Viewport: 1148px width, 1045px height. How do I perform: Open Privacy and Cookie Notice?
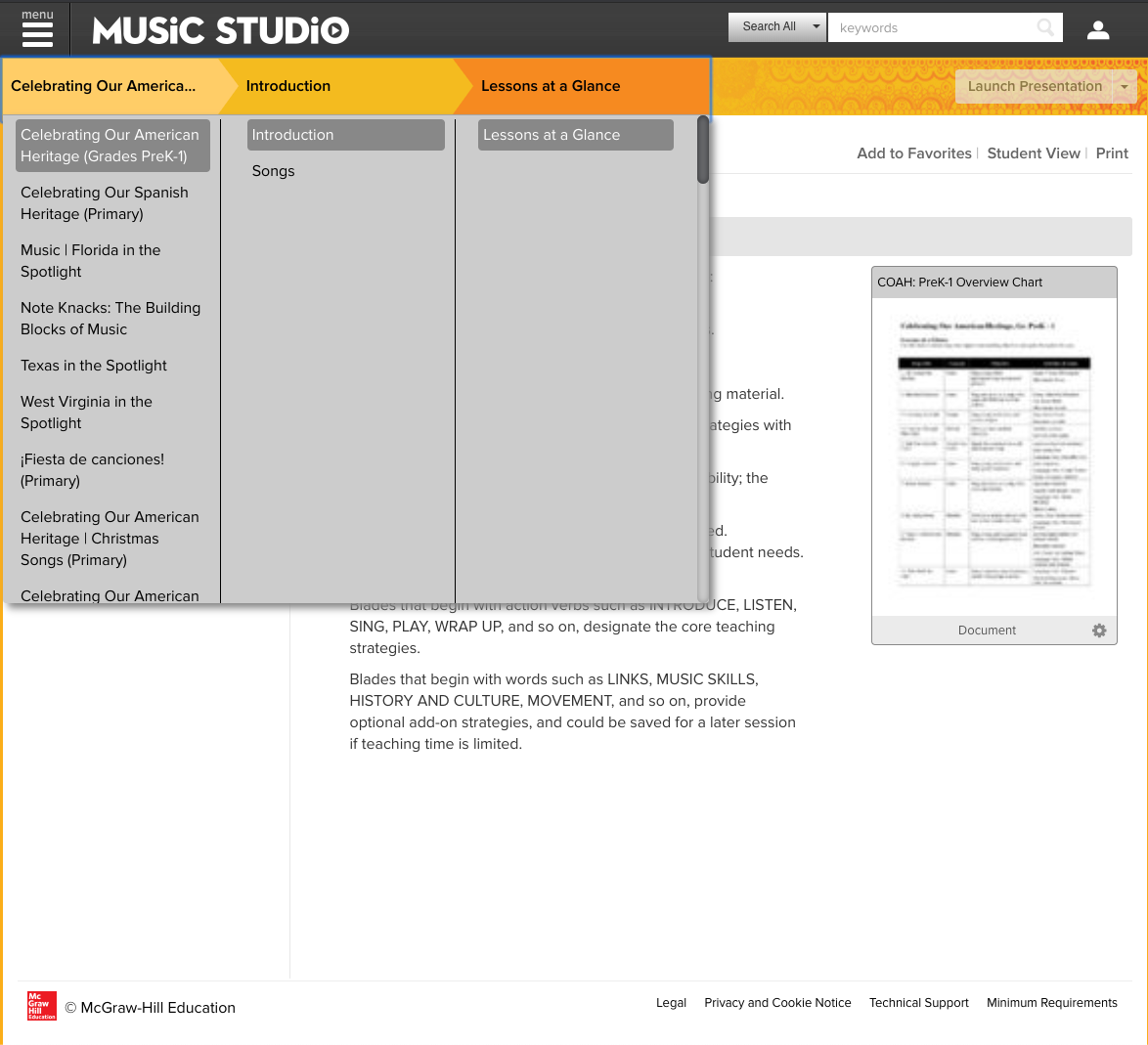(777, 1003)
